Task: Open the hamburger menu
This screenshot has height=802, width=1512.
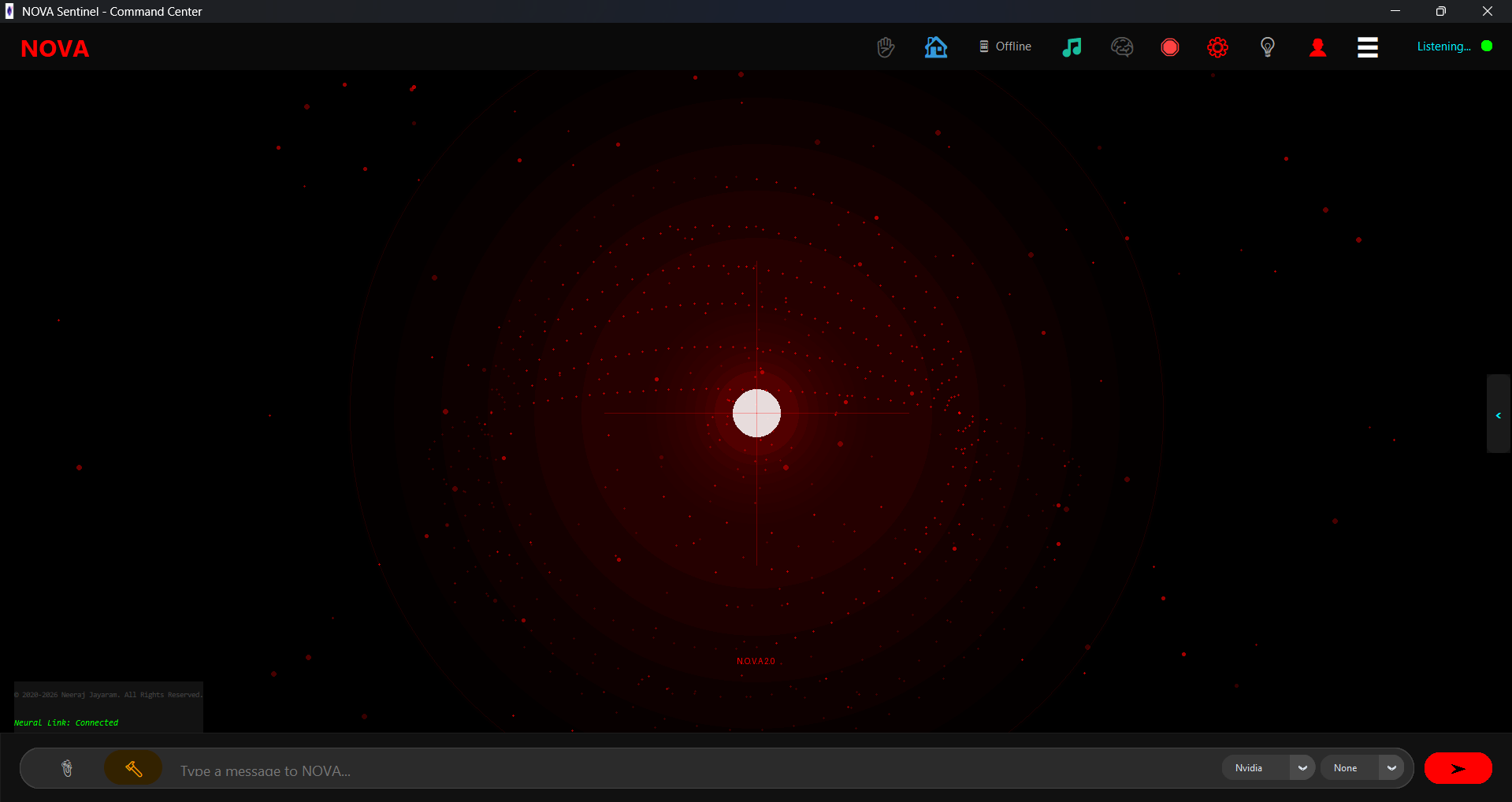Action: (x=1368, y=47)
